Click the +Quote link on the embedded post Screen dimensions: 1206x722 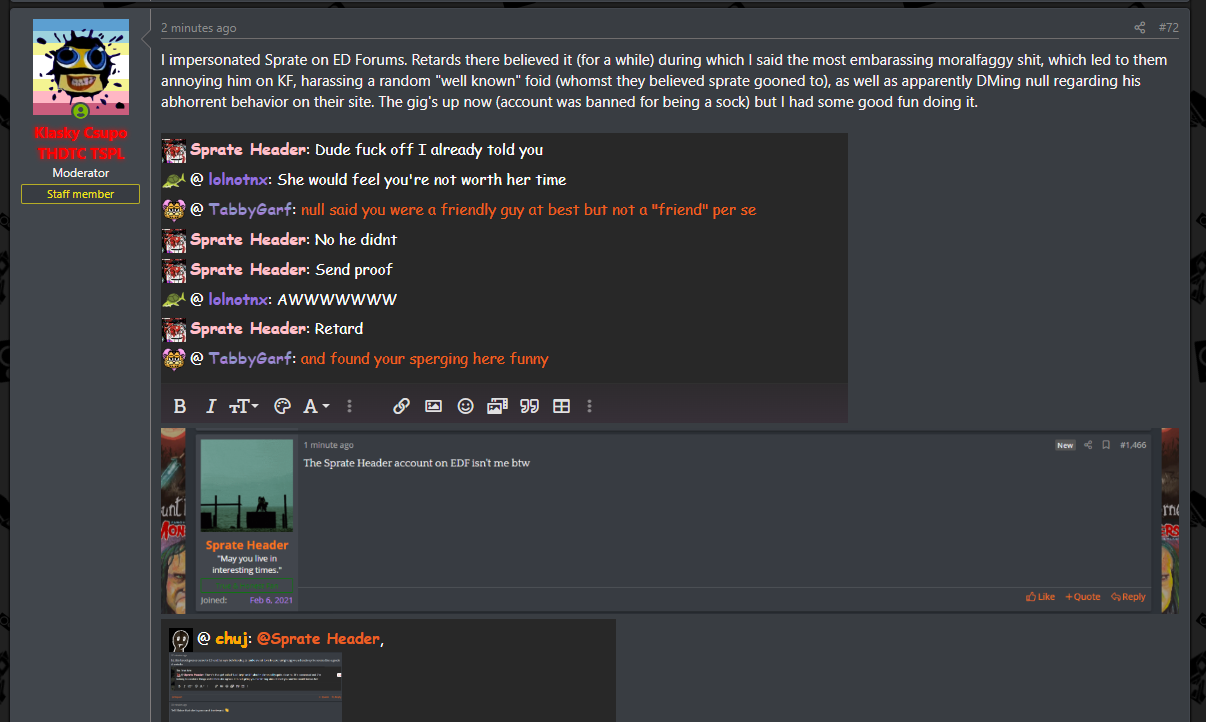(1083, 597)
